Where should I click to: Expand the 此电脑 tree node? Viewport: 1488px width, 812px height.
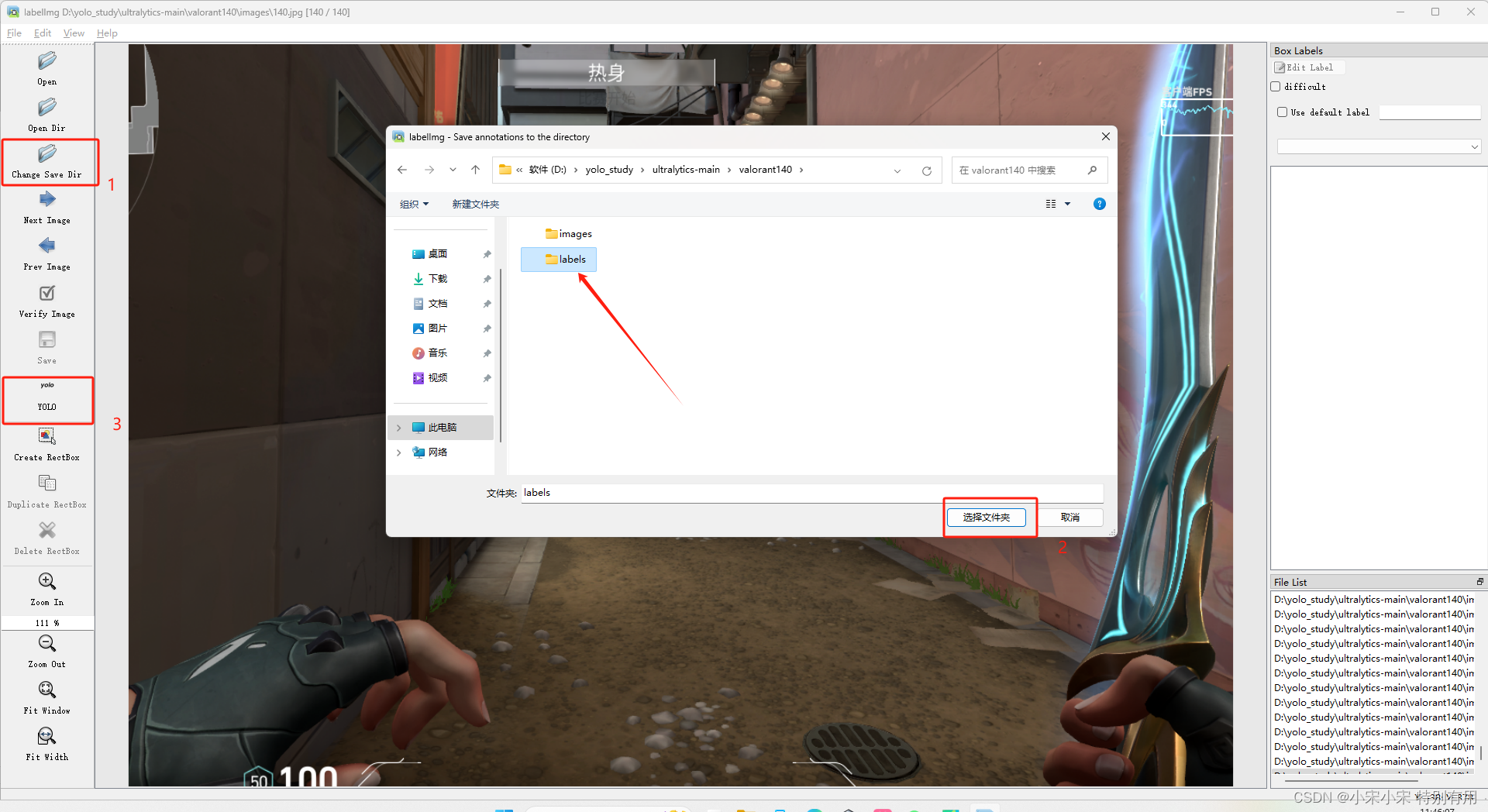[x=399, y=428]
